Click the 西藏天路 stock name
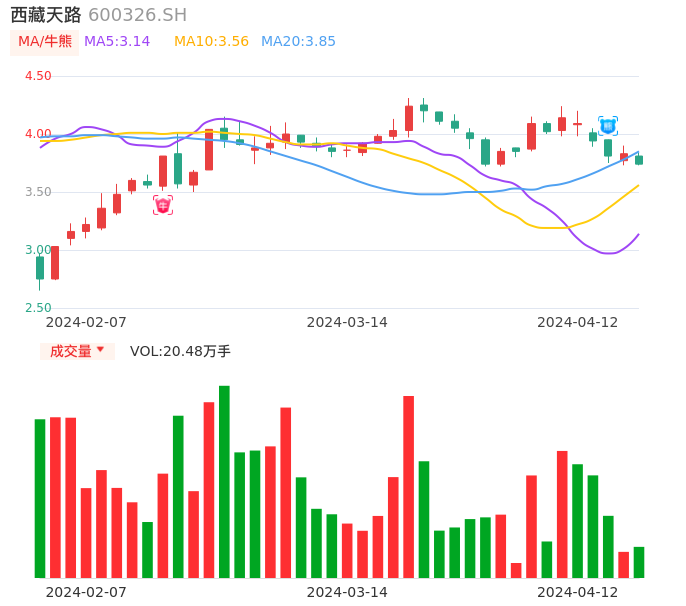Image resolution: width=686 pixels, height=606 pixels. 46,15
